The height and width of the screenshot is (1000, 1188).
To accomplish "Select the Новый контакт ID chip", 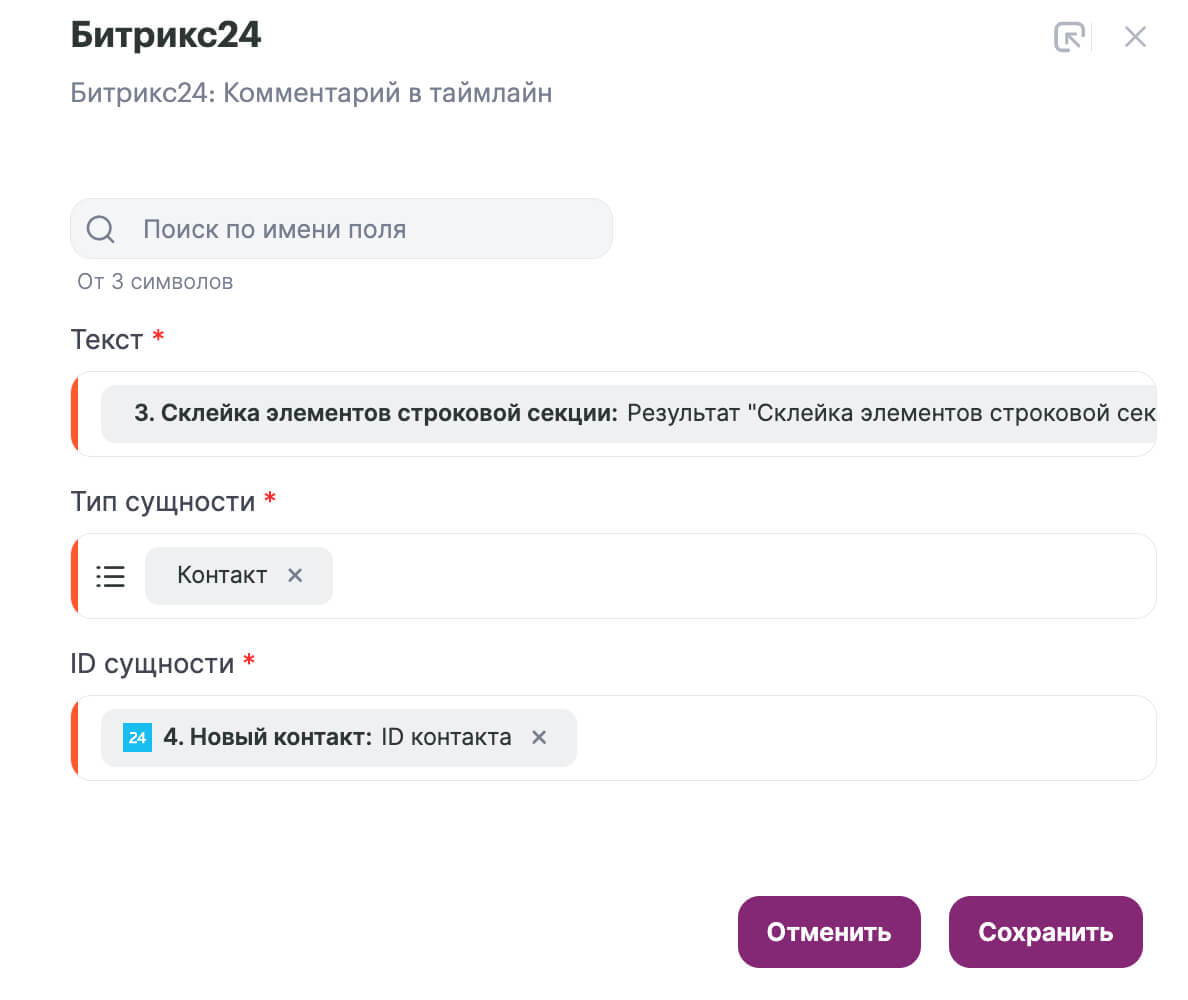I will pos(339,738).
